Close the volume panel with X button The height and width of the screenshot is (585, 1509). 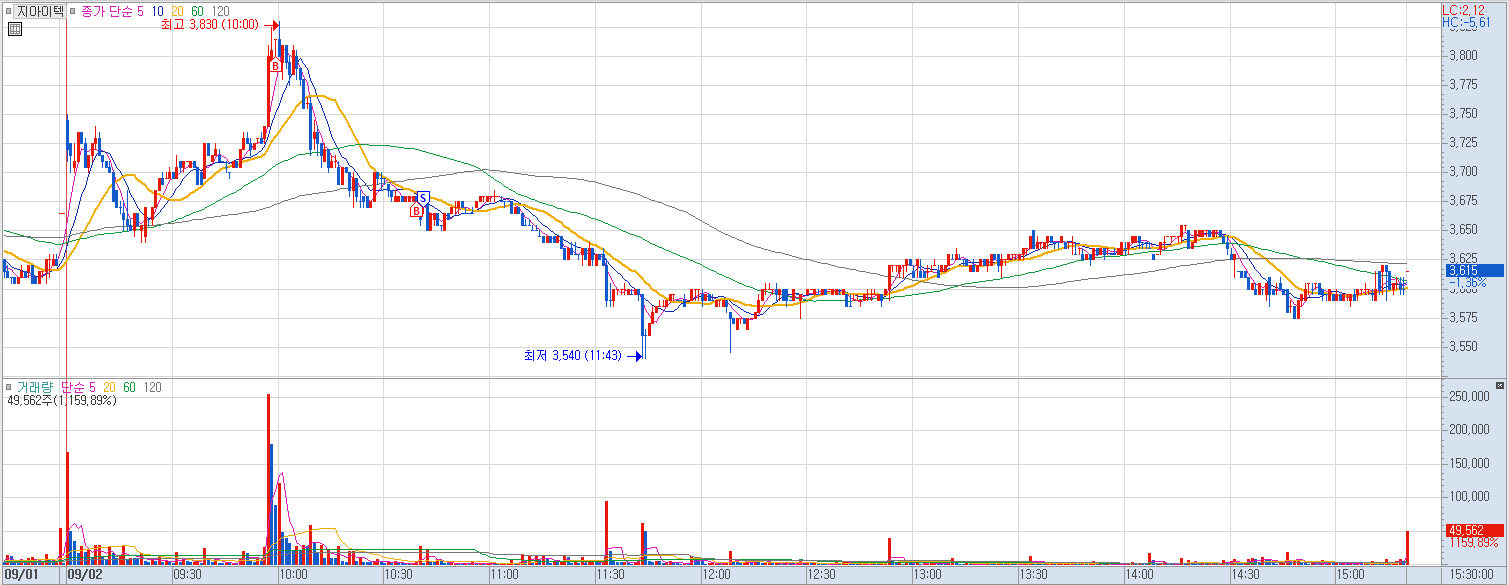coord(1498,385)
